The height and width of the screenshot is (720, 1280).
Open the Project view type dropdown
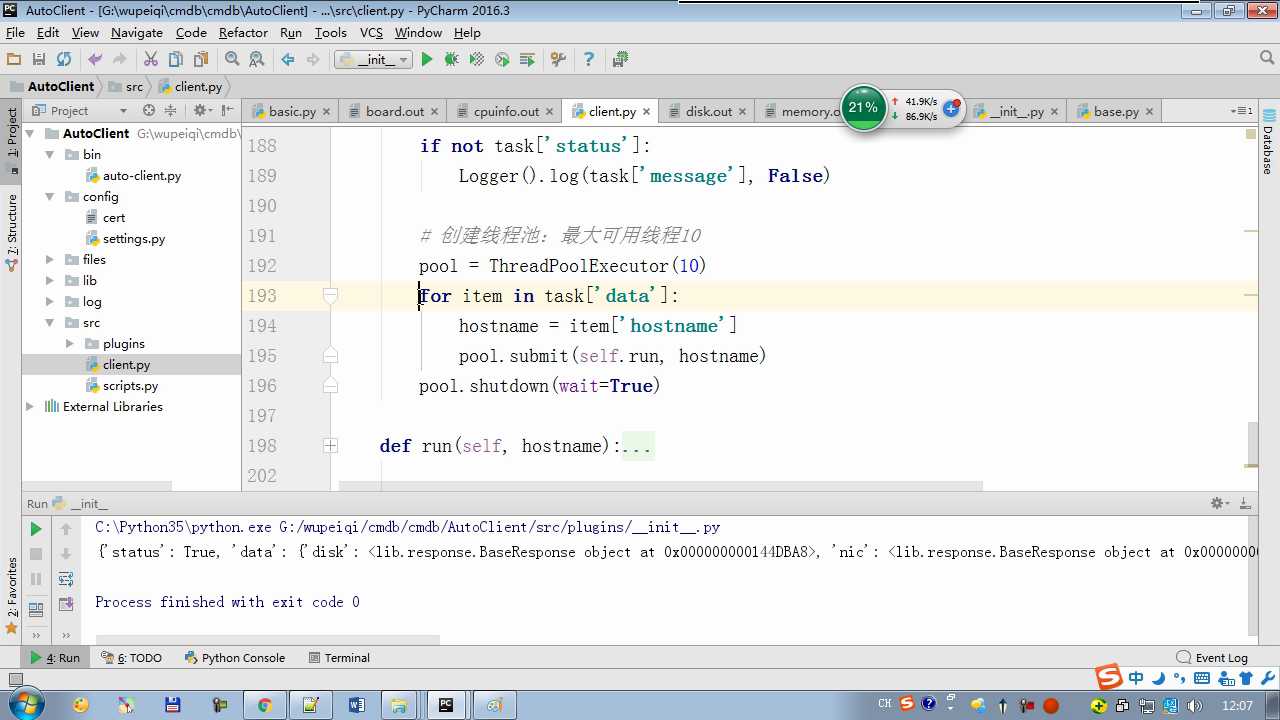click(x=79, y=111)
